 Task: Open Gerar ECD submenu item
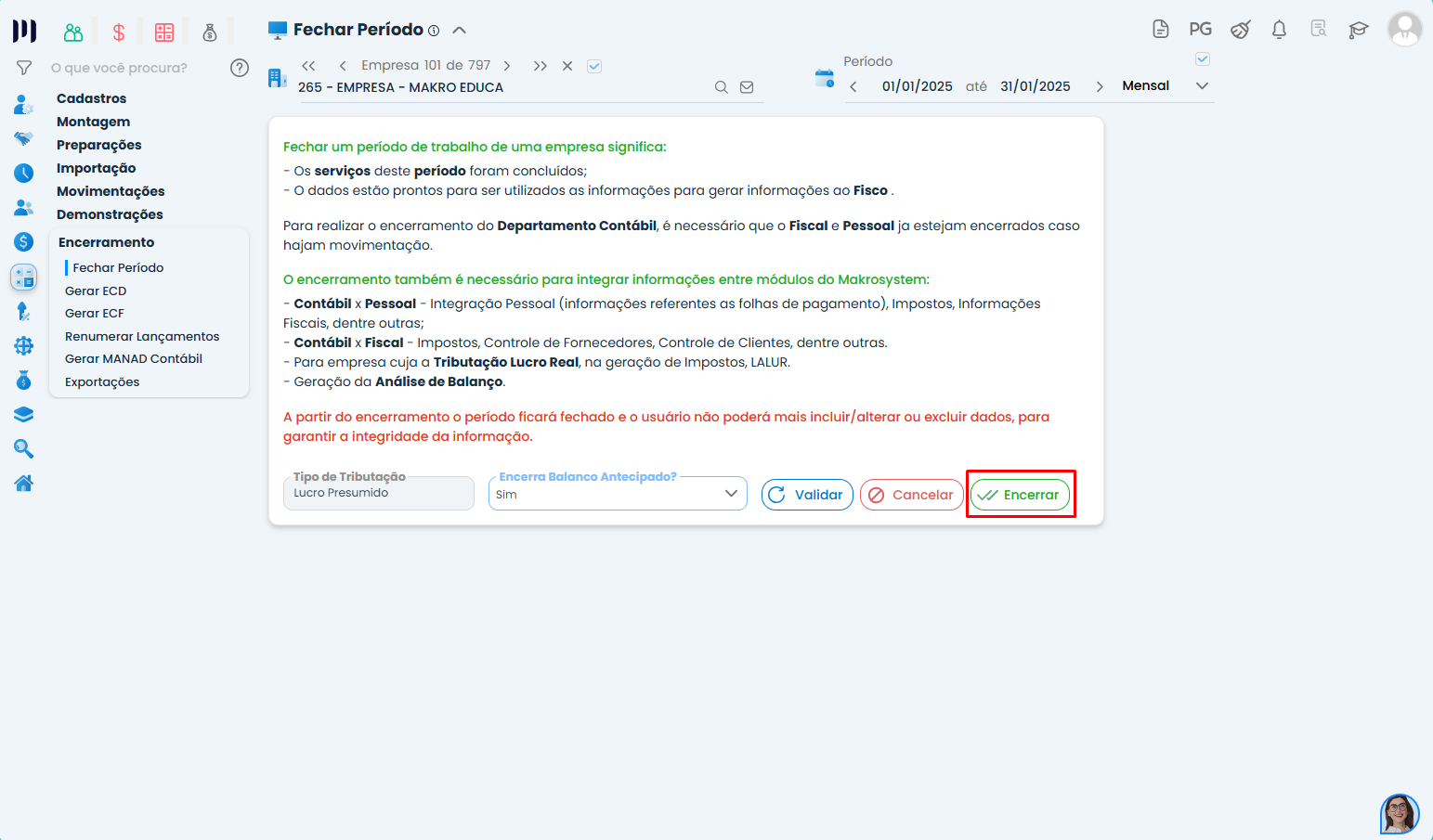point(96,291)
